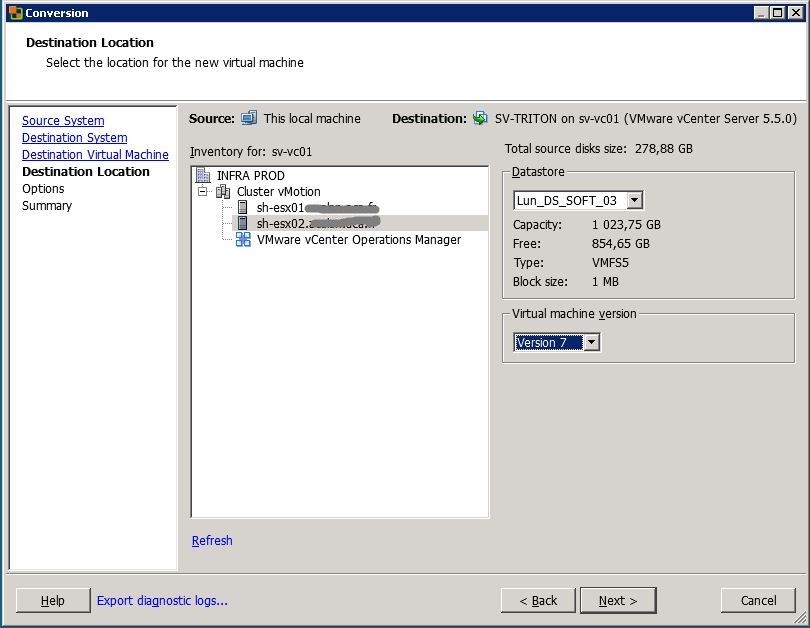The image size is (810, 628).
Task: Click the Block size value 1 MB
Action: (605, 282)
